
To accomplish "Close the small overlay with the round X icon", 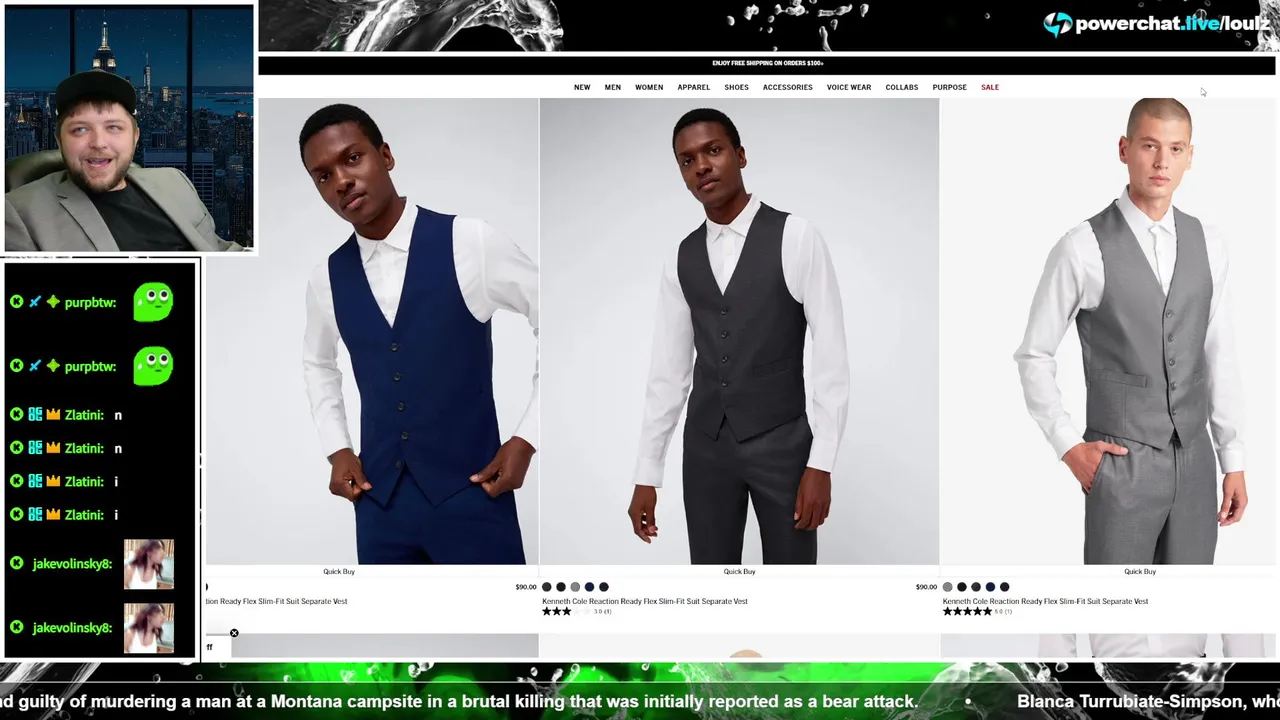I will (x=234, y=633).
